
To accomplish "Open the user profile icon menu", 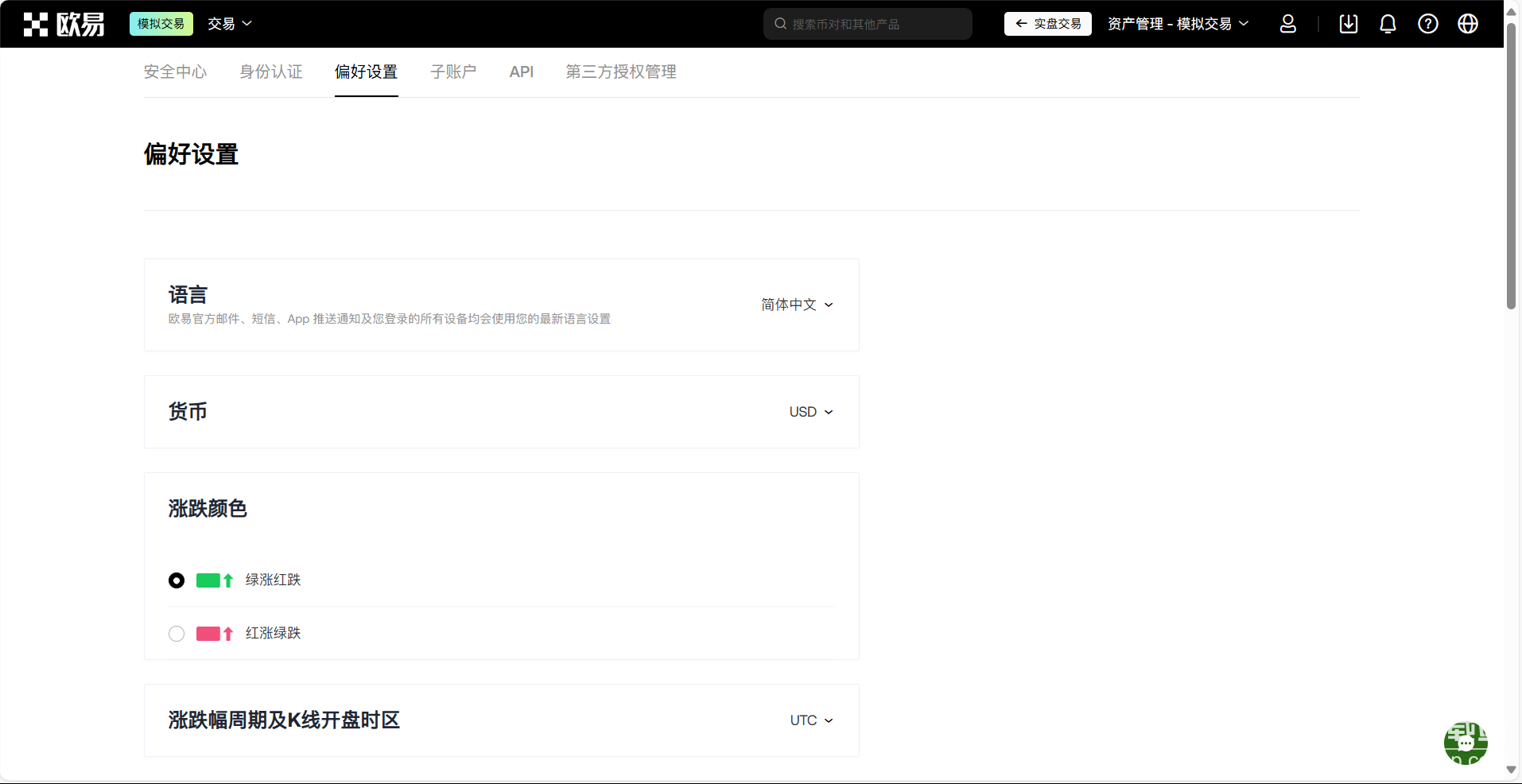I will point(1287,24).
